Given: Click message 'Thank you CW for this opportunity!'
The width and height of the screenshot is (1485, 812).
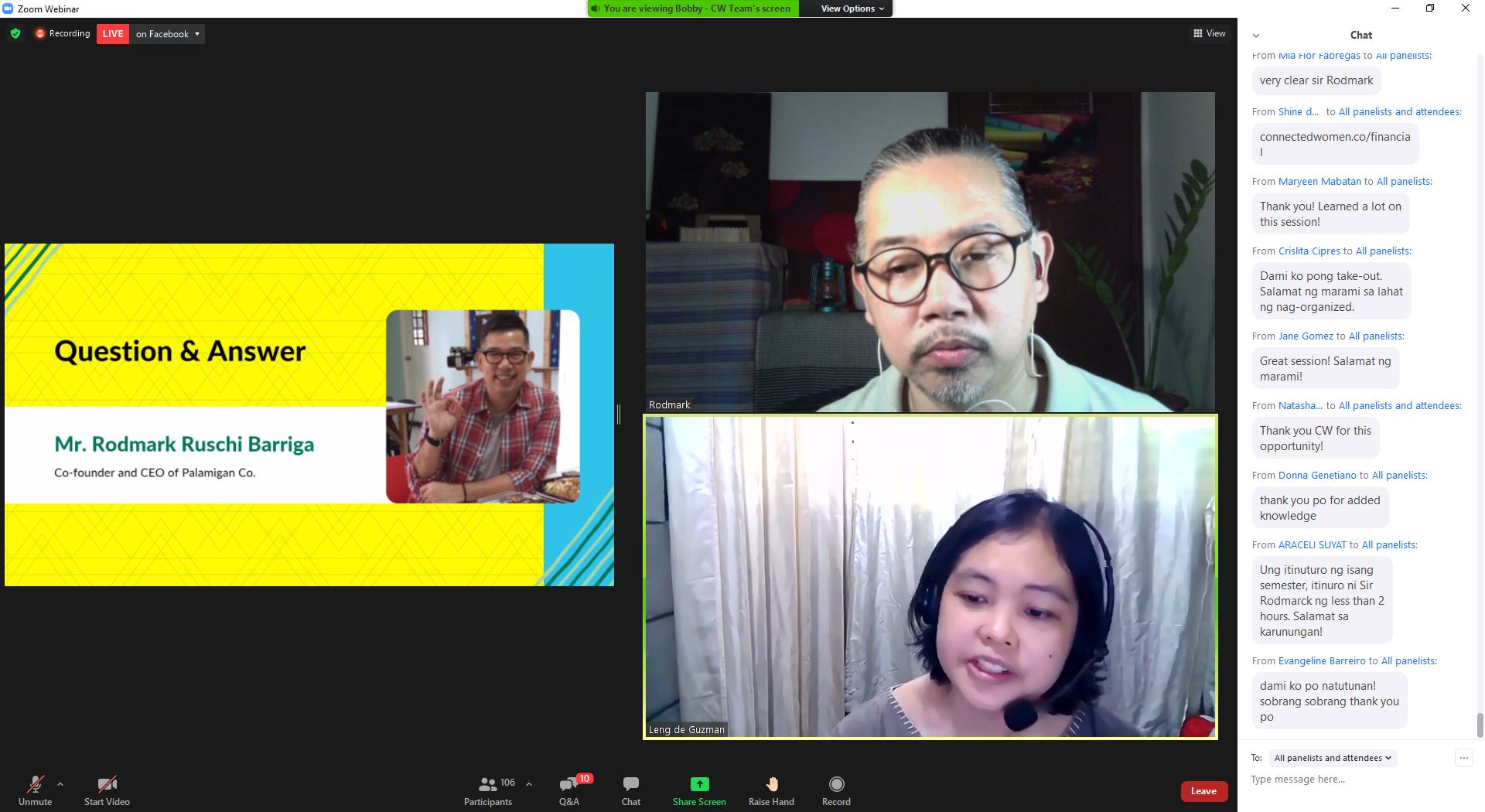Looking at the screenshot, I should click(x=1316, y=438).
